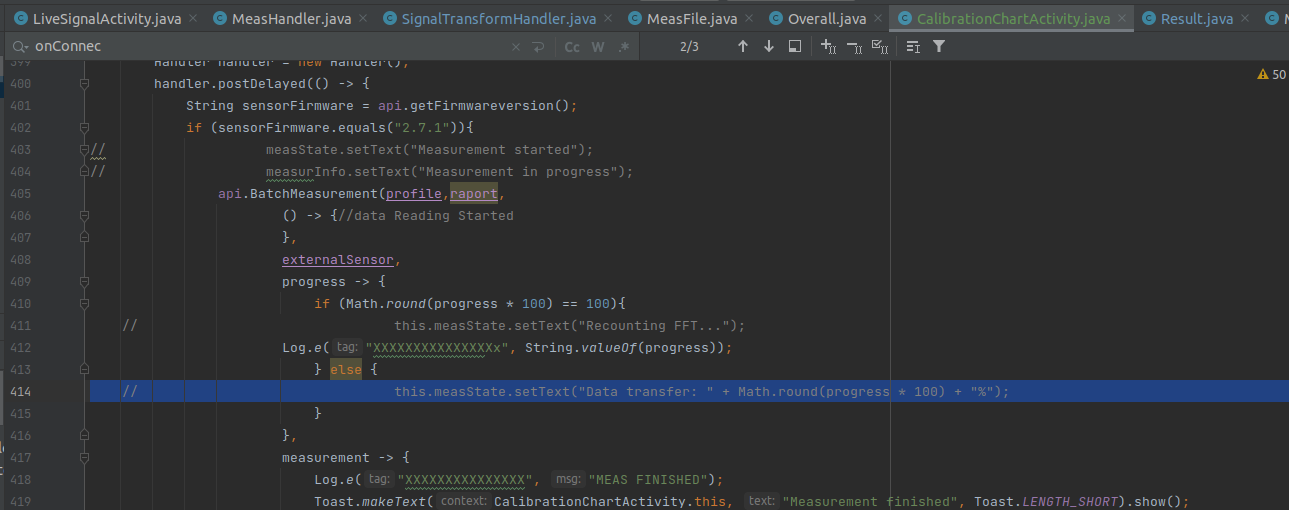Fold the progress lambda at line 409
1289x510 pixels.
(85, 282)
